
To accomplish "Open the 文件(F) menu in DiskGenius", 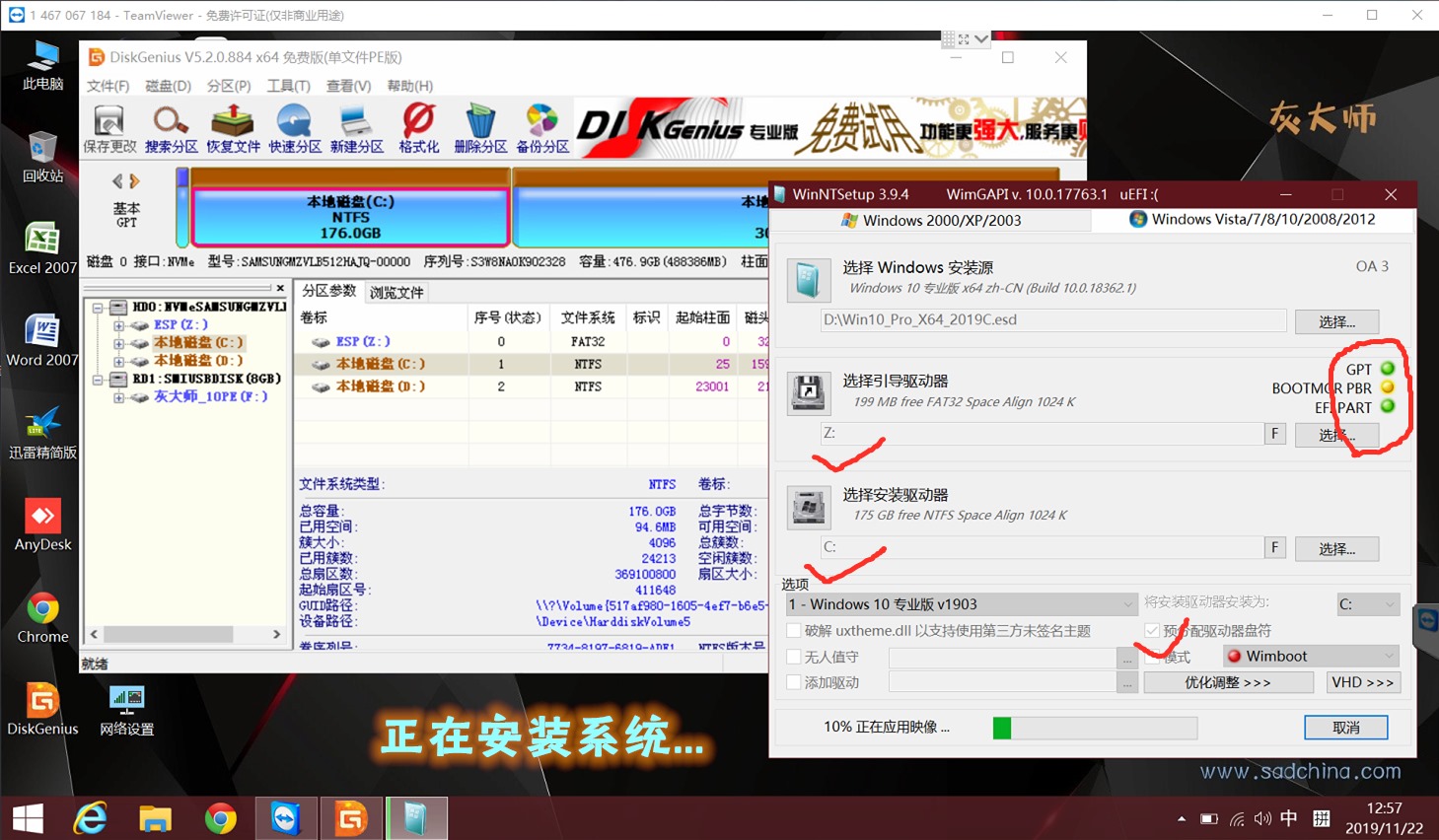I will point(108,86).
